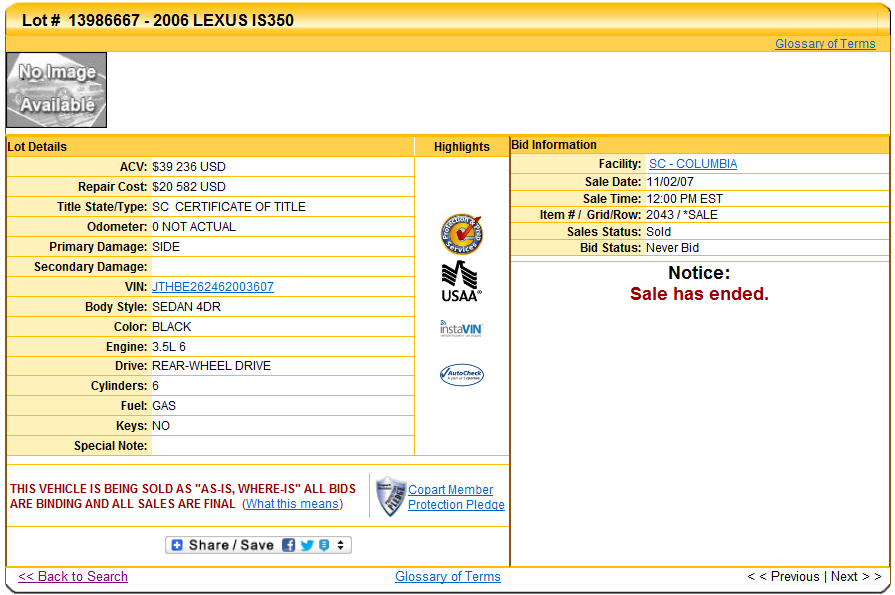Go to the Next lot

[855, 576]
